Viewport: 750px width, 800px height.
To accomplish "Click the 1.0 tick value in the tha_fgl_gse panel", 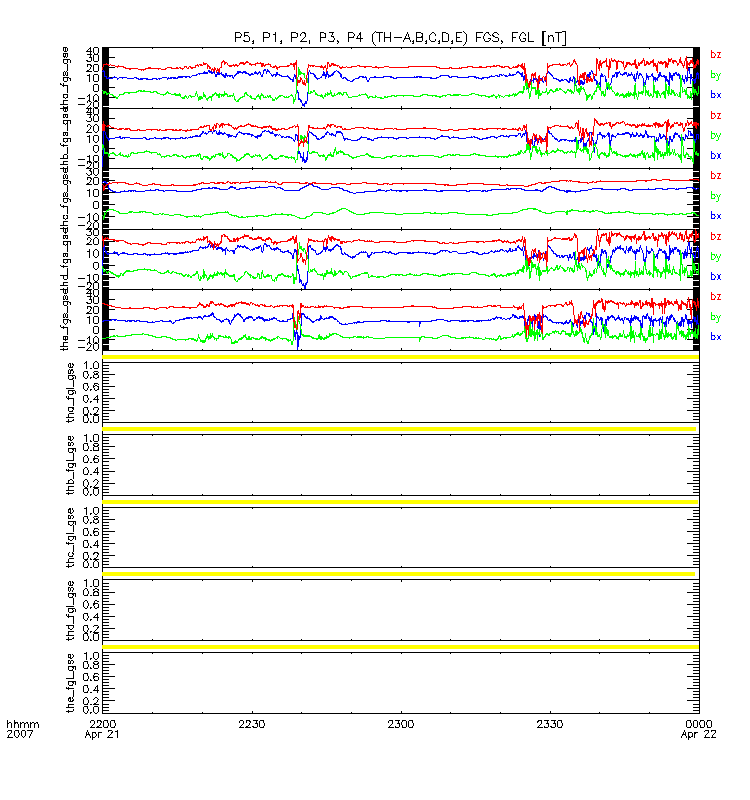I will coord(91,366).
